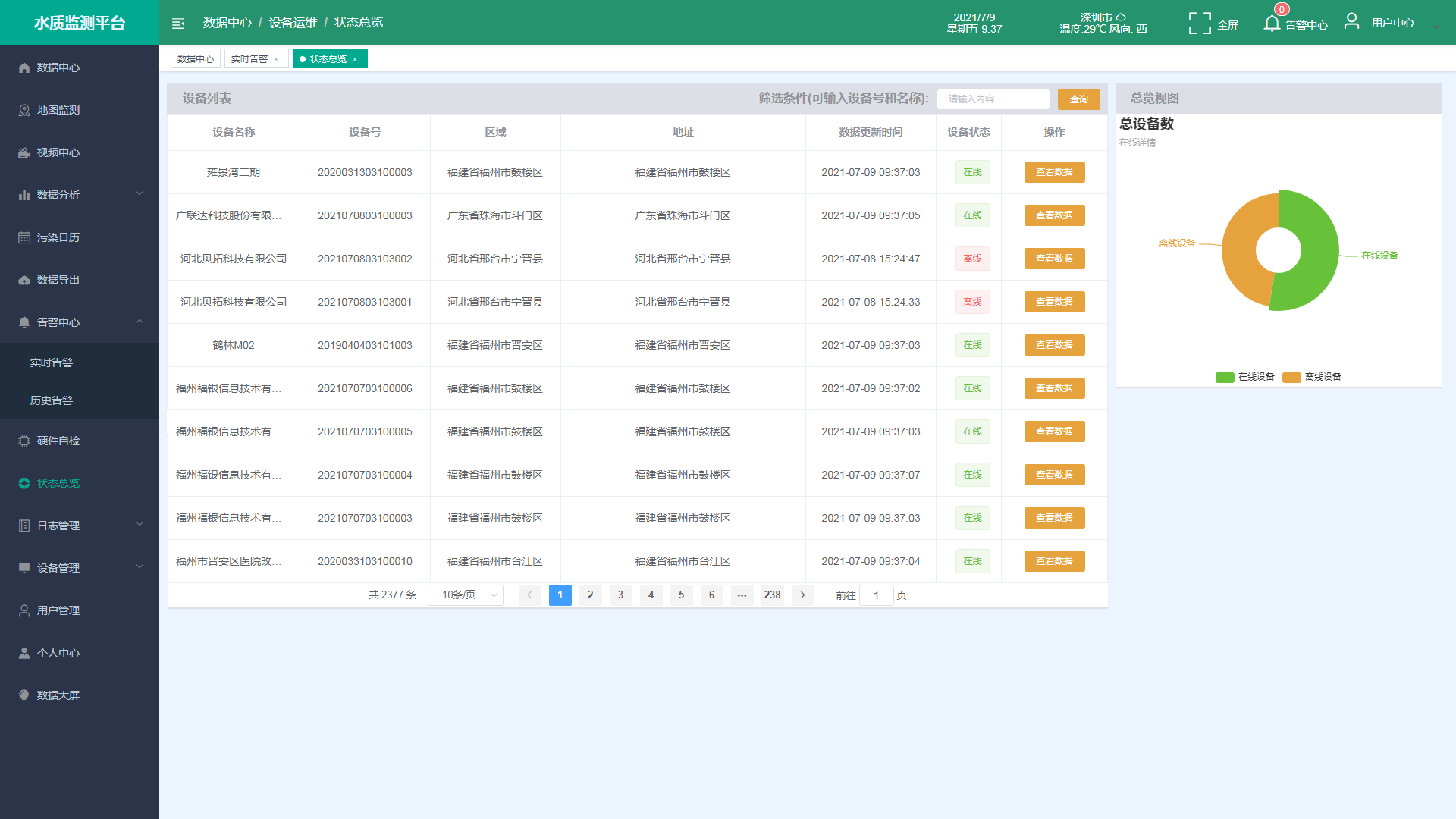Expand the 设备管理 submenu arrow
Screen dimensions: 1456x819
140,567
